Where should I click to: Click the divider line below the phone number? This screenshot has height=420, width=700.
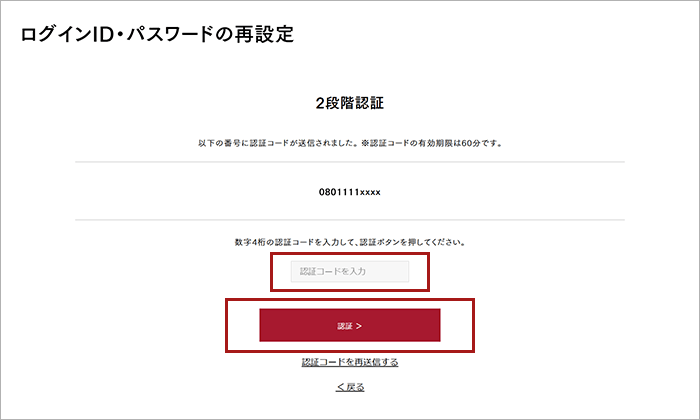[350, 220]
